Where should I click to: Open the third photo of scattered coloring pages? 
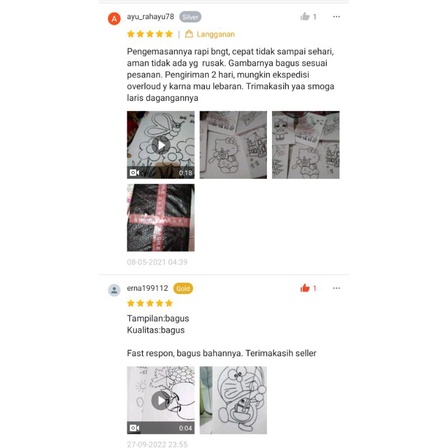306,145
